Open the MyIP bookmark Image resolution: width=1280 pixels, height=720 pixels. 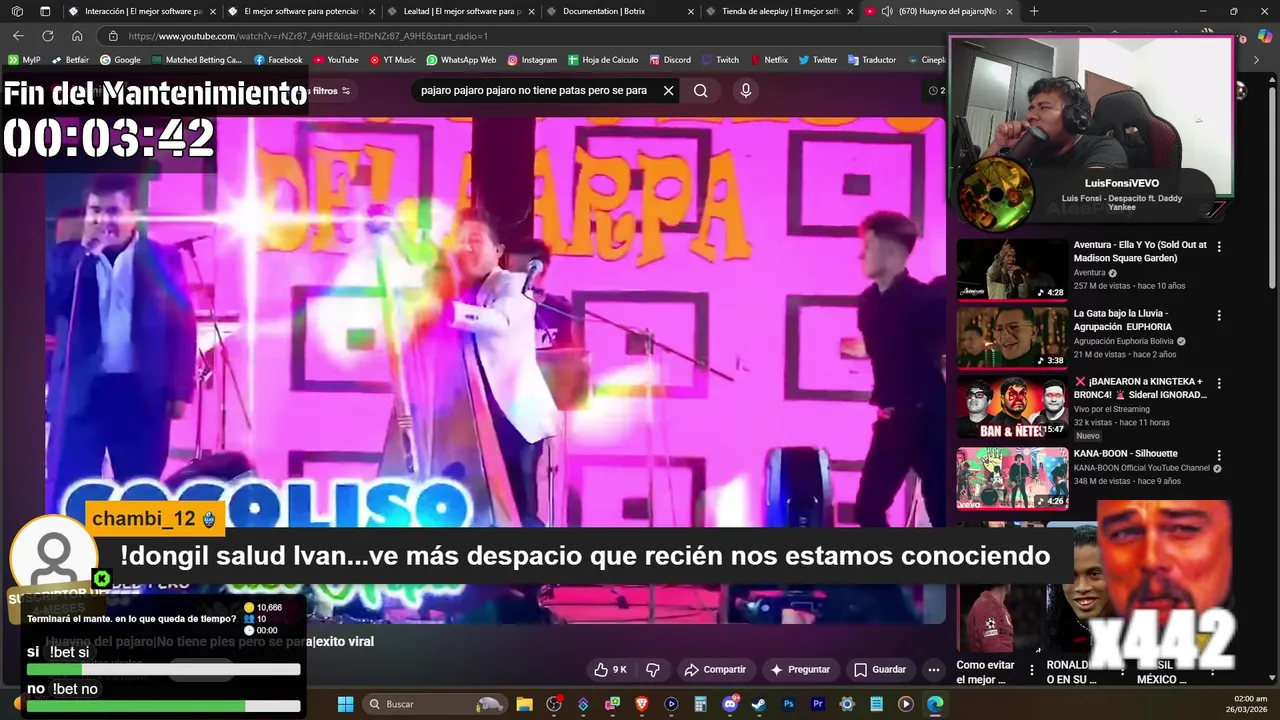pyautogui.click(x=24, y=60)
